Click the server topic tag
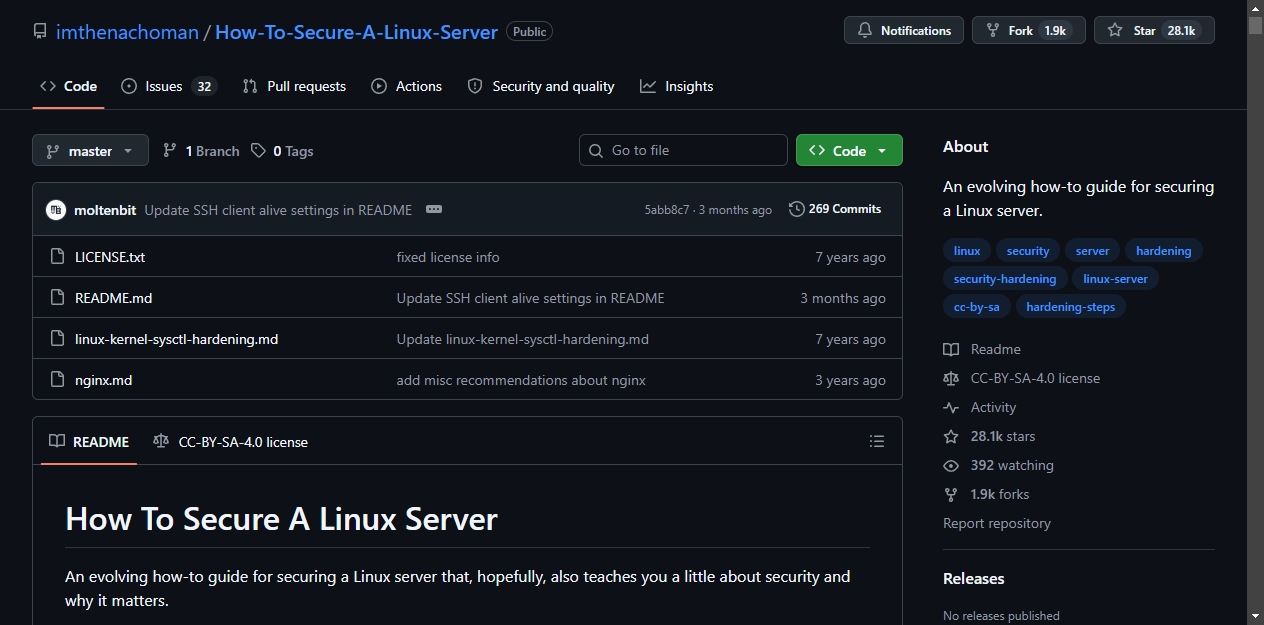Image resolution: width=1264 pixels, height=625 pixels. [1092, 251]
